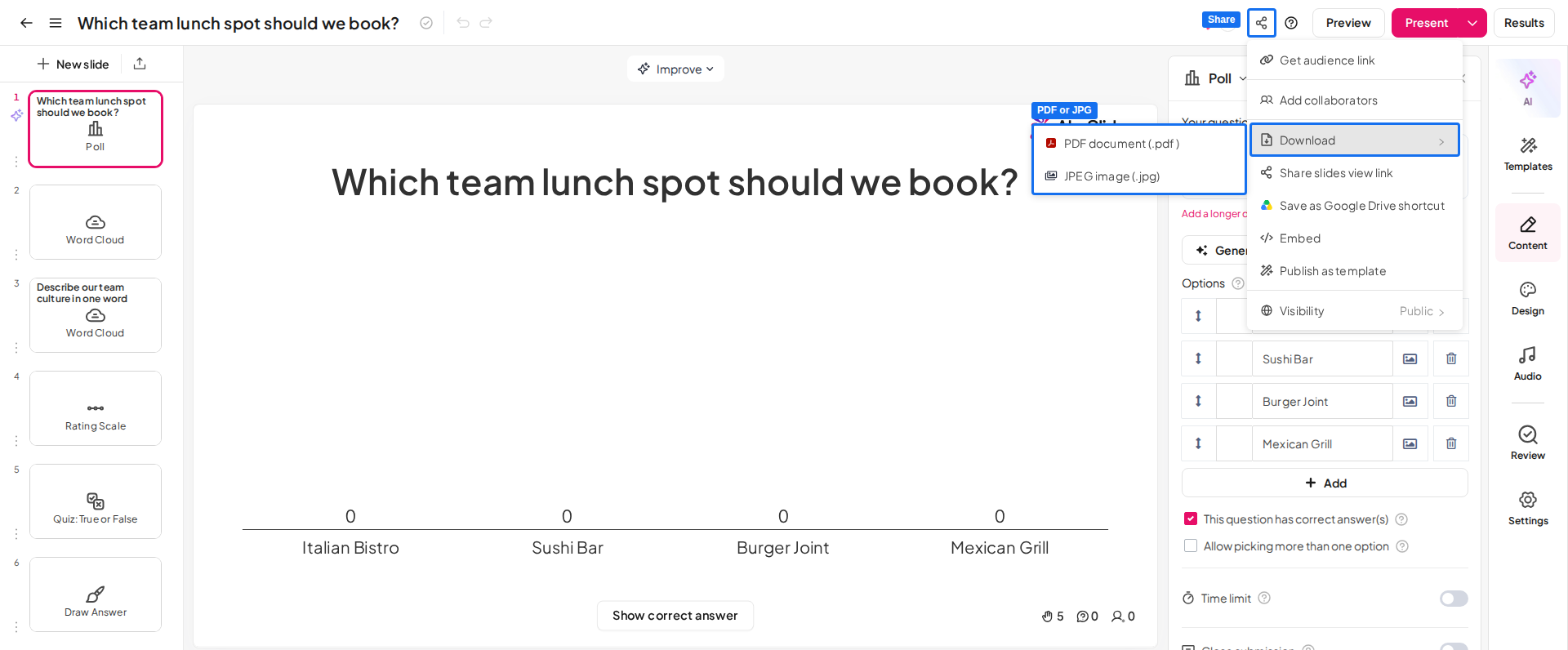Image resolution: width=1568 pixels, height=650 pixels.
Task: Enable the Time limit toggle
Action: (1454, 599)
